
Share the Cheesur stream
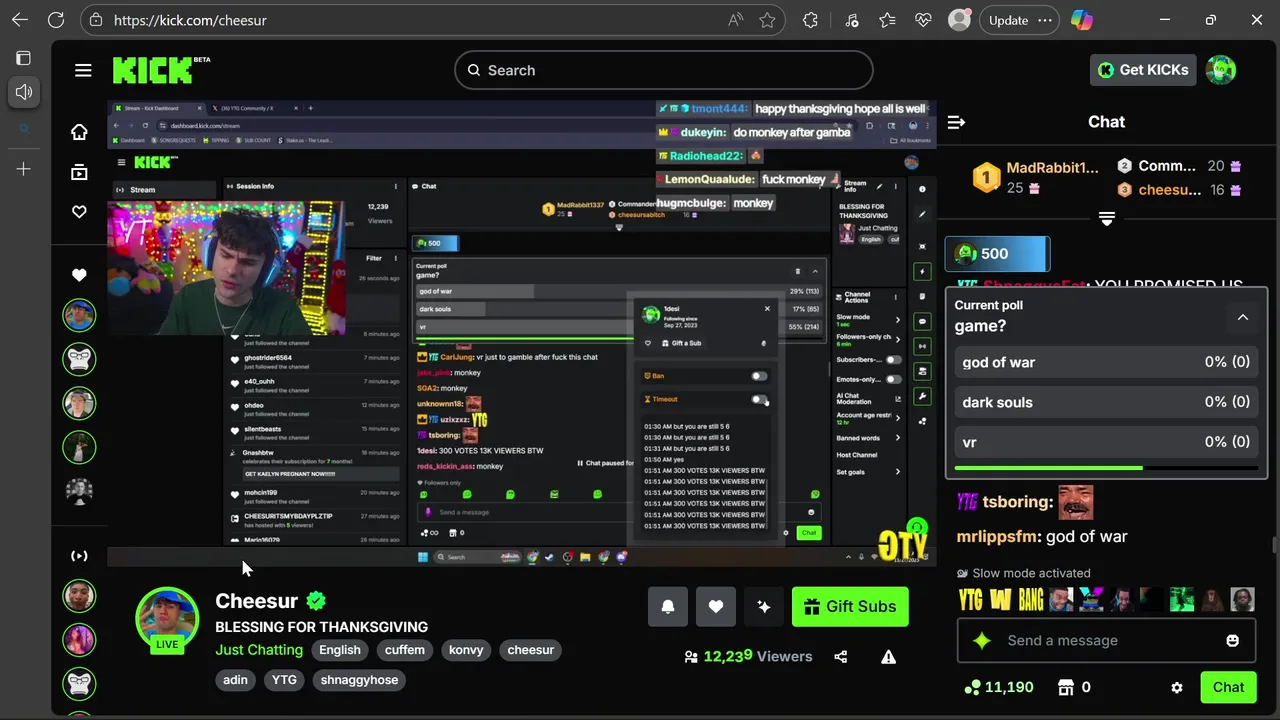(841, 657)
